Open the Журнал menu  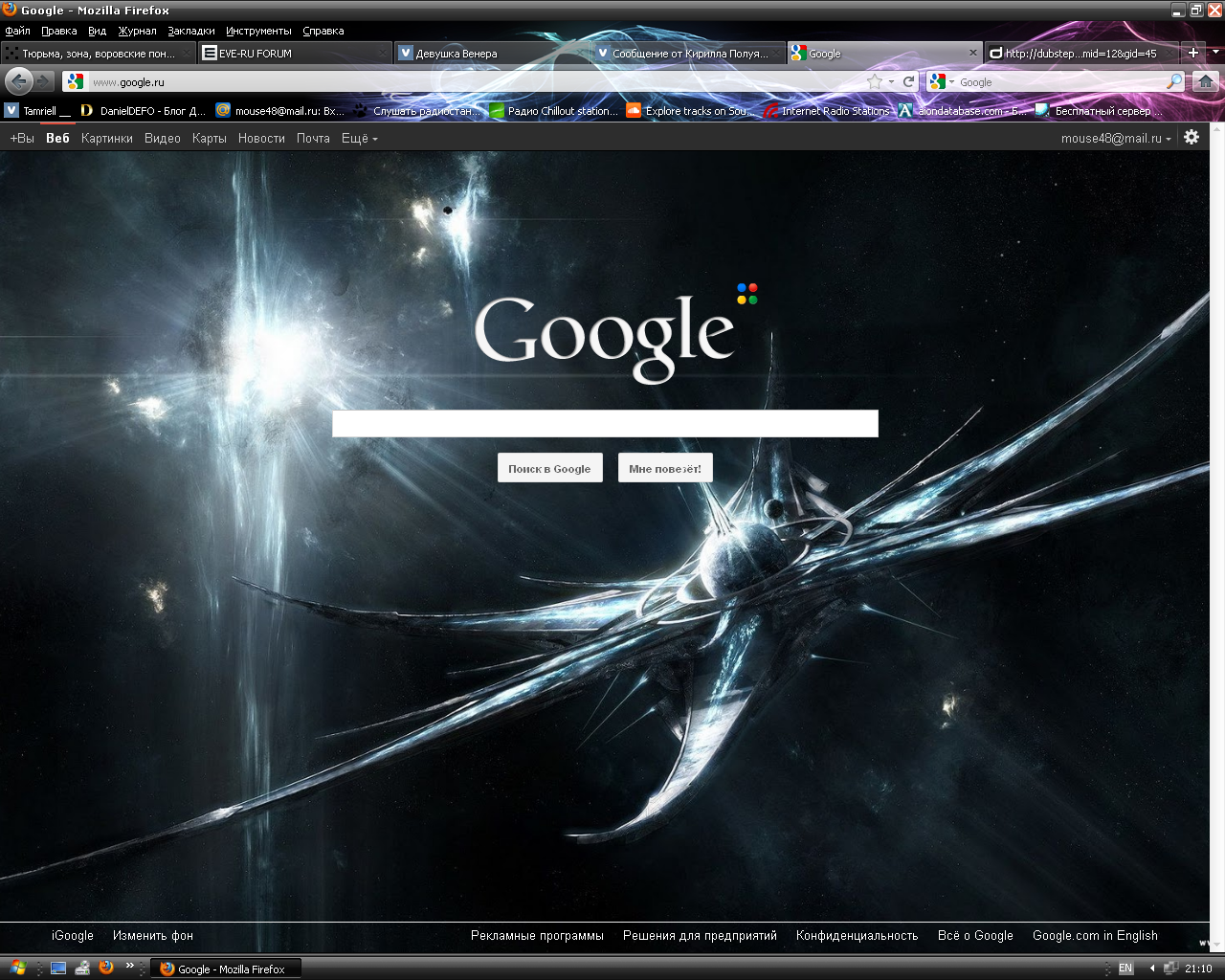[x=137, y=31]
